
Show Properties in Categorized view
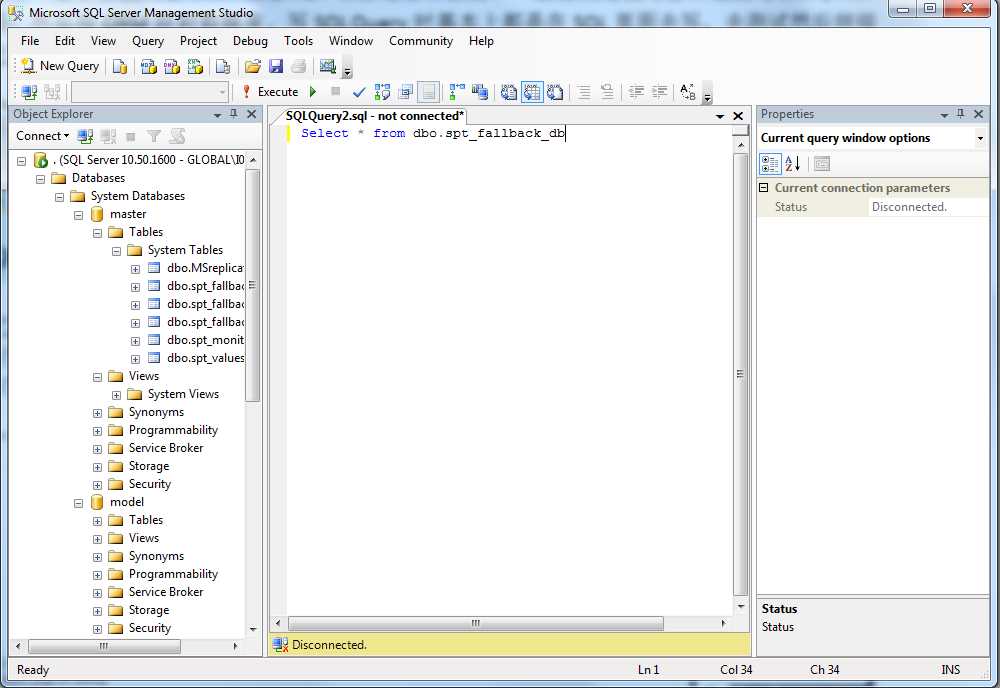click(x=770, y=164)
